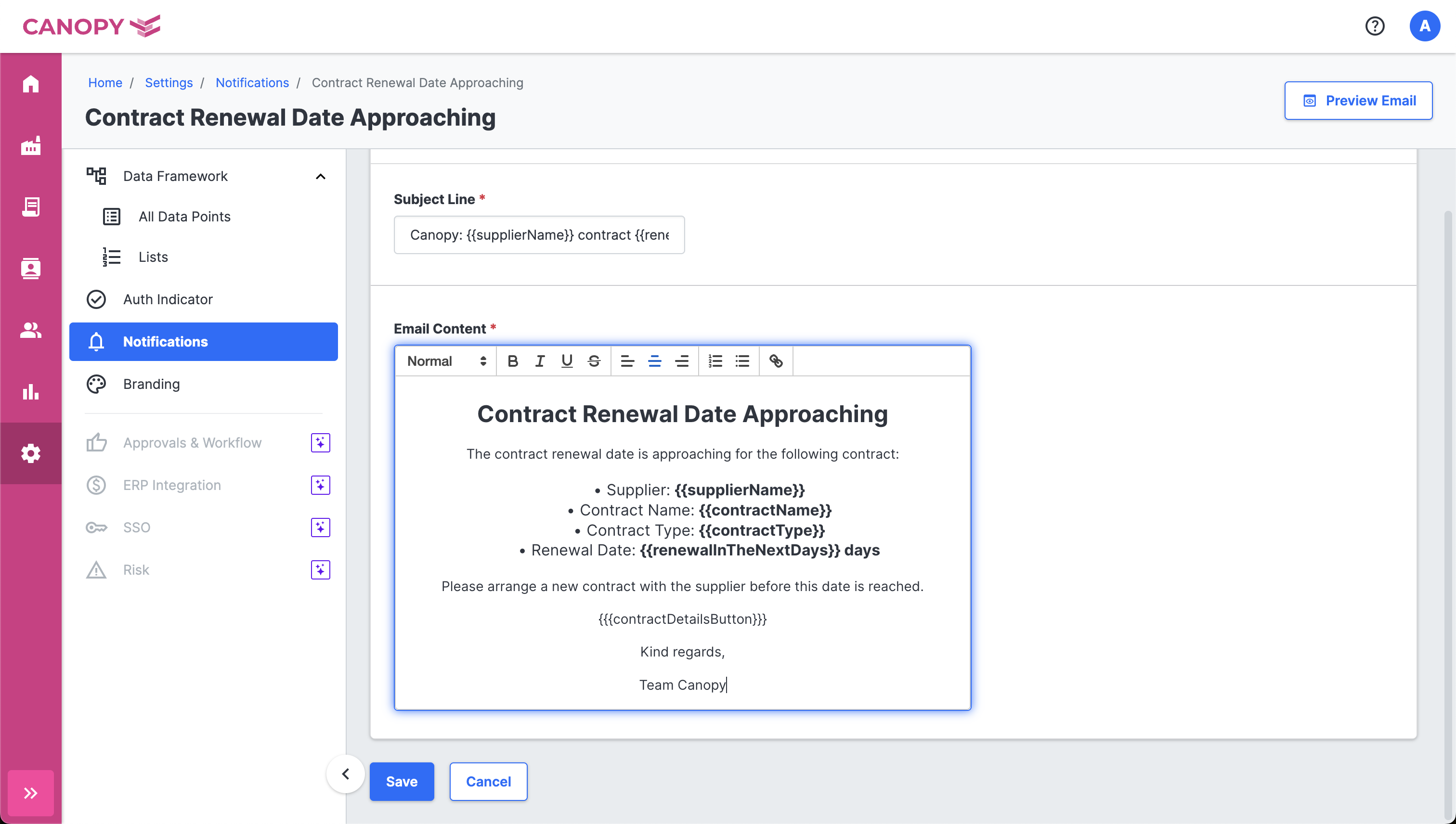Open settings gear in left rail
Viewport: 1456px width, 824px height.
click(30, 453)
